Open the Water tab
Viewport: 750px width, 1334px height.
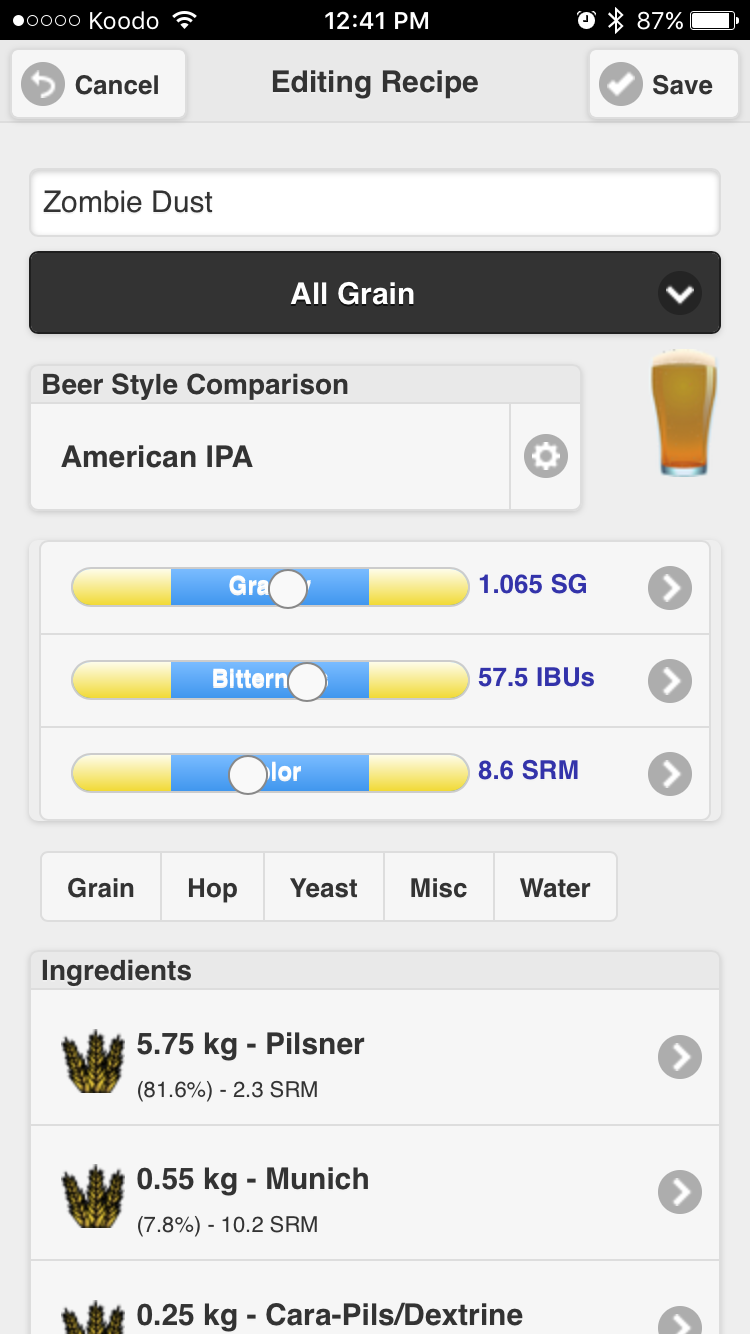tap(555, 887)
